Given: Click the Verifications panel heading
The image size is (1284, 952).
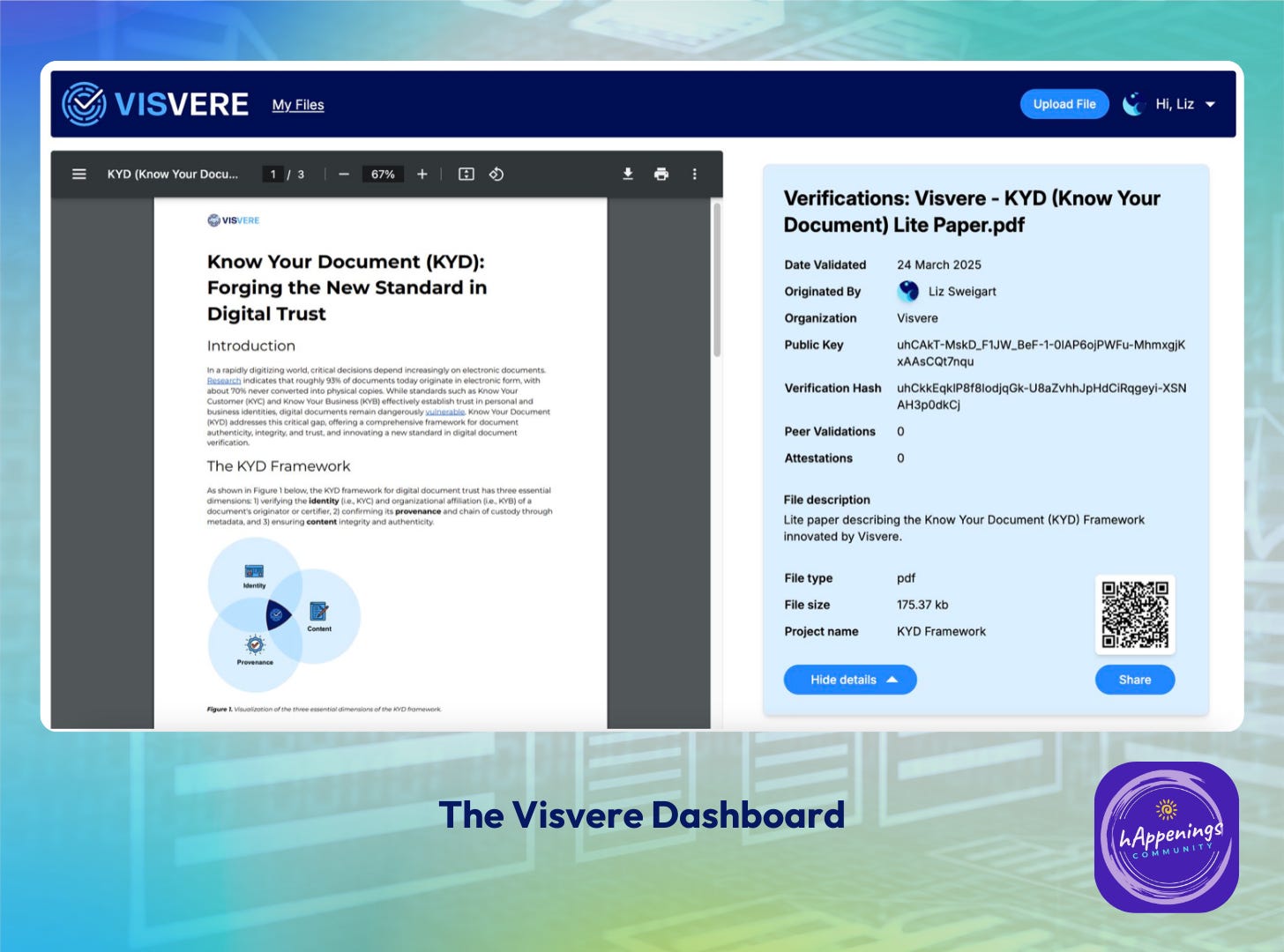Looking at the screenshot, I should click(972, 212).
